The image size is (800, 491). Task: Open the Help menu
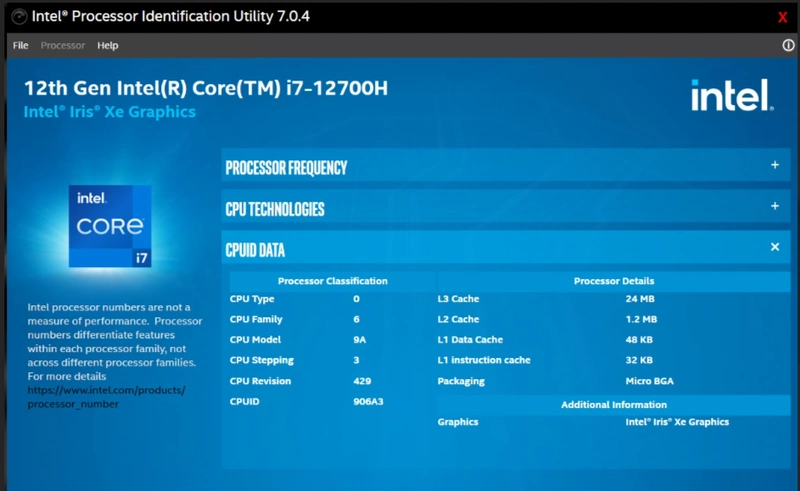pyautogui.click(x=108, y=45)
